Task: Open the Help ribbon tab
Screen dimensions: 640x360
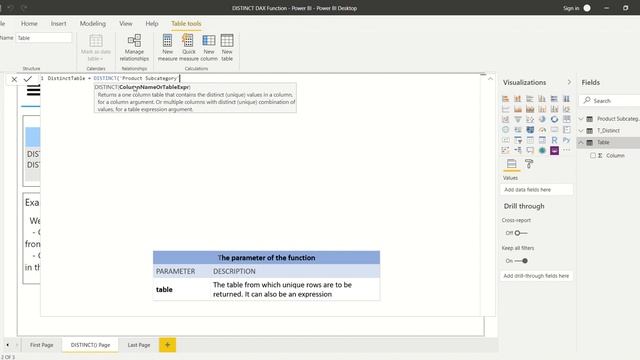Action: [x=152, y=24]
